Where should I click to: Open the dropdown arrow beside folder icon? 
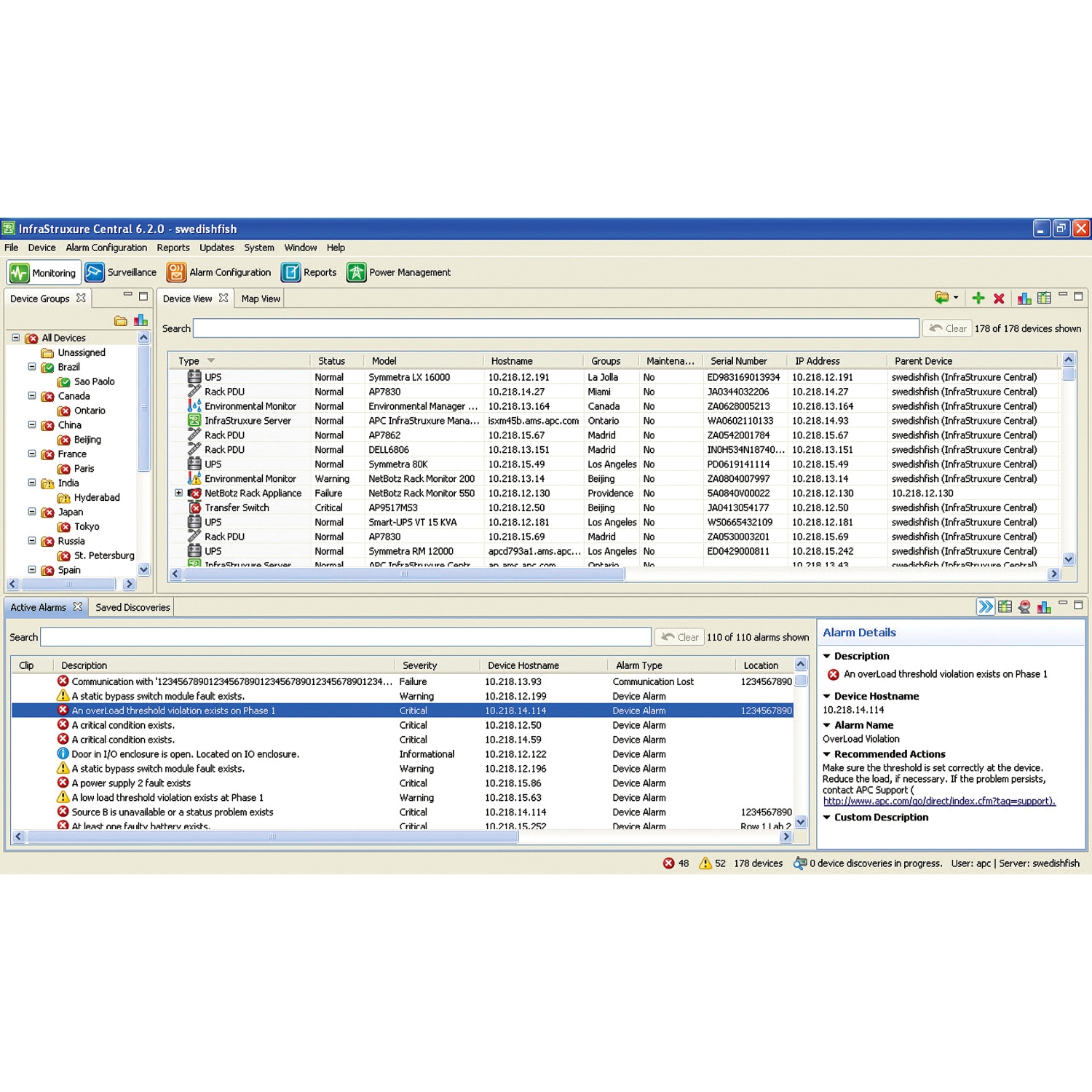coord(956,298)
